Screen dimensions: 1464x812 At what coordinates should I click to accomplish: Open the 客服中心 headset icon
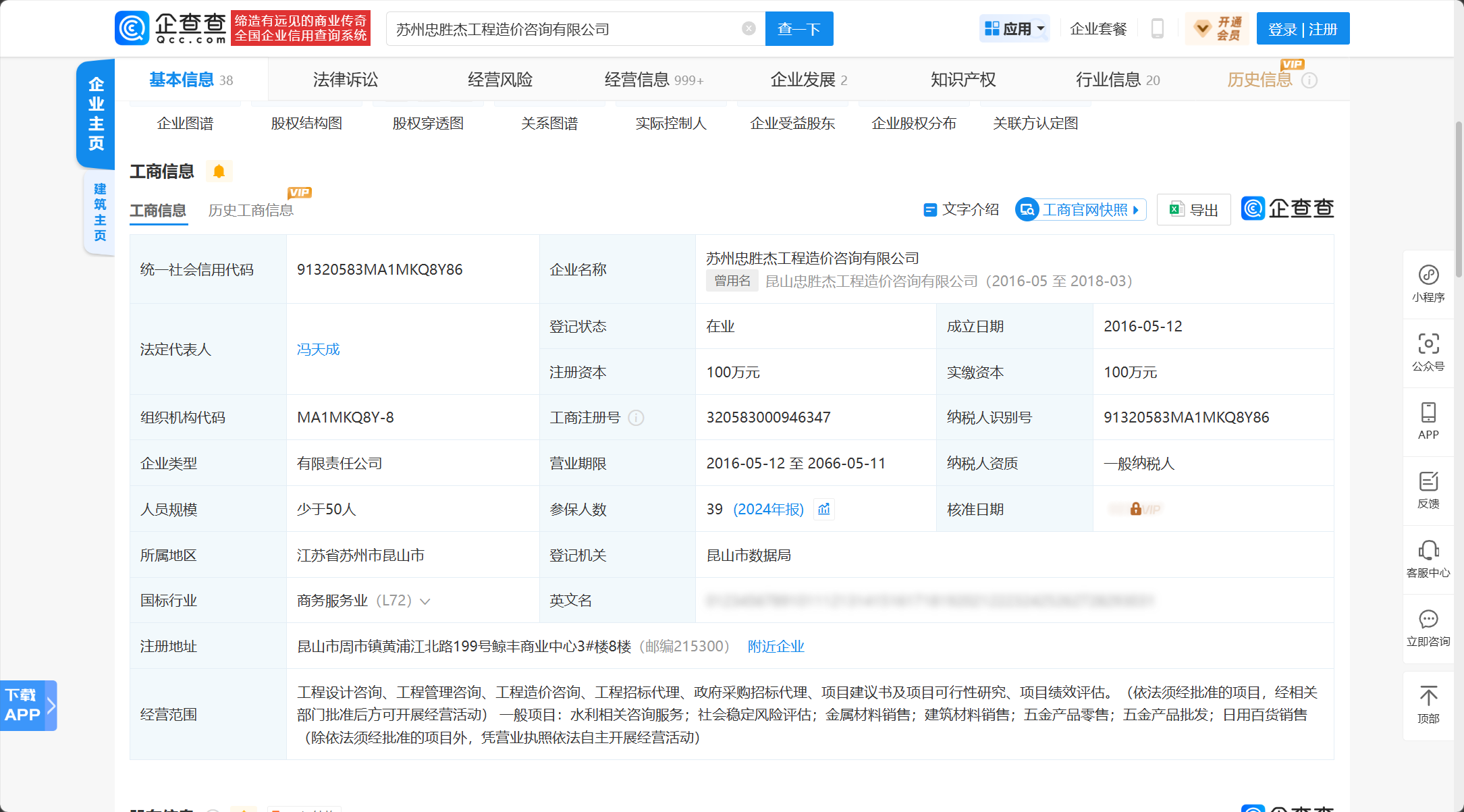click(x=1428, y=551)
